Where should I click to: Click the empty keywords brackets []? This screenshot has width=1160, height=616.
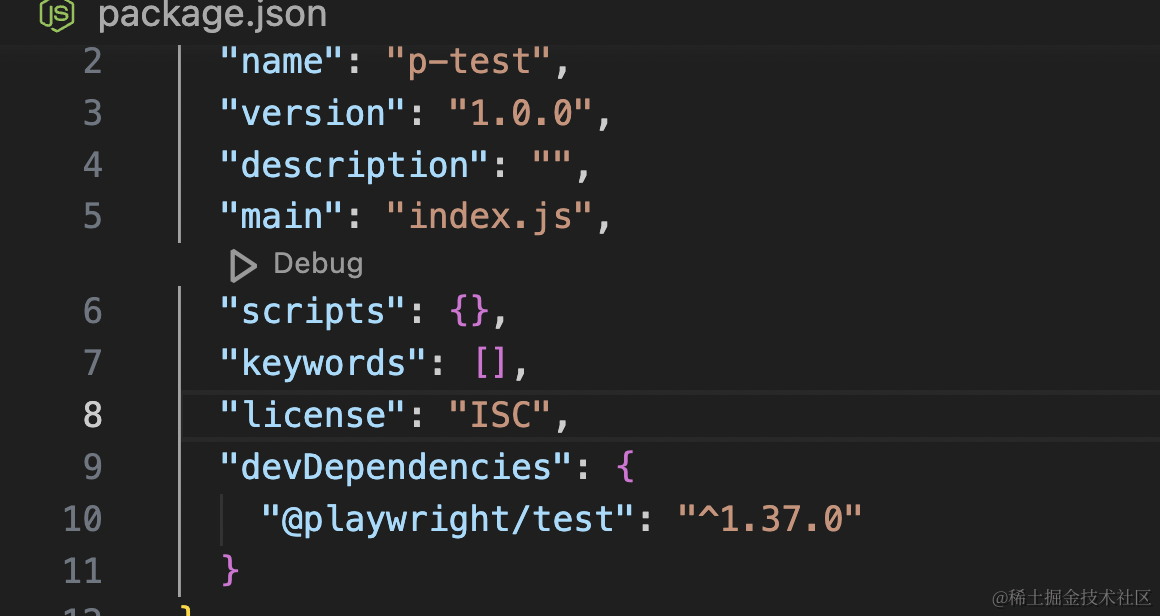490,363
